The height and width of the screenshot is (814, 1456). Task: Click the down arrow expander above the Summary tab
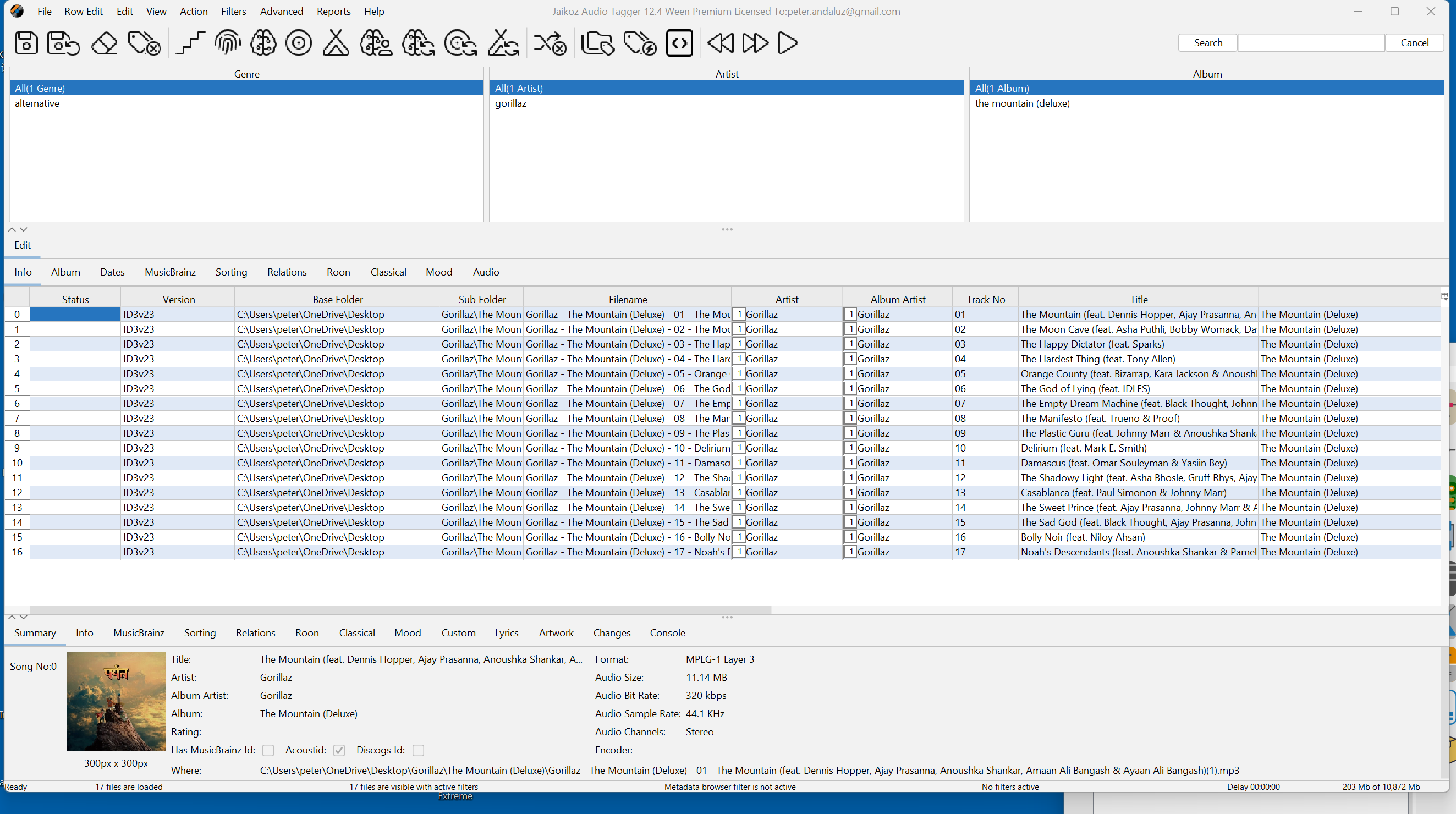coord(24,617)
